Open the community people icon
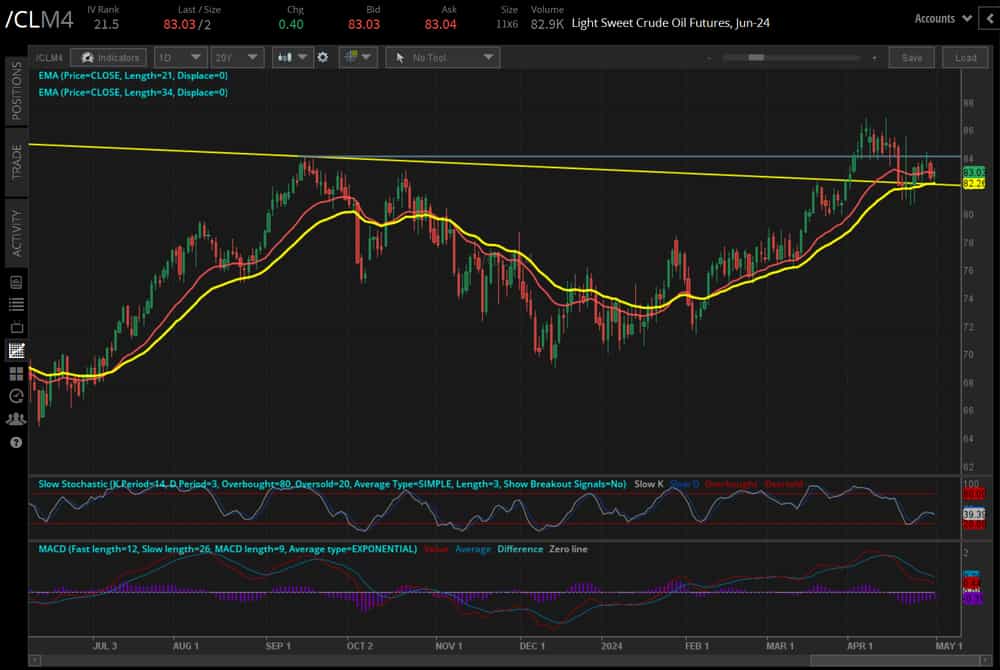Image resolution: width=1000 pixels, height=670 pixels. 16,419
